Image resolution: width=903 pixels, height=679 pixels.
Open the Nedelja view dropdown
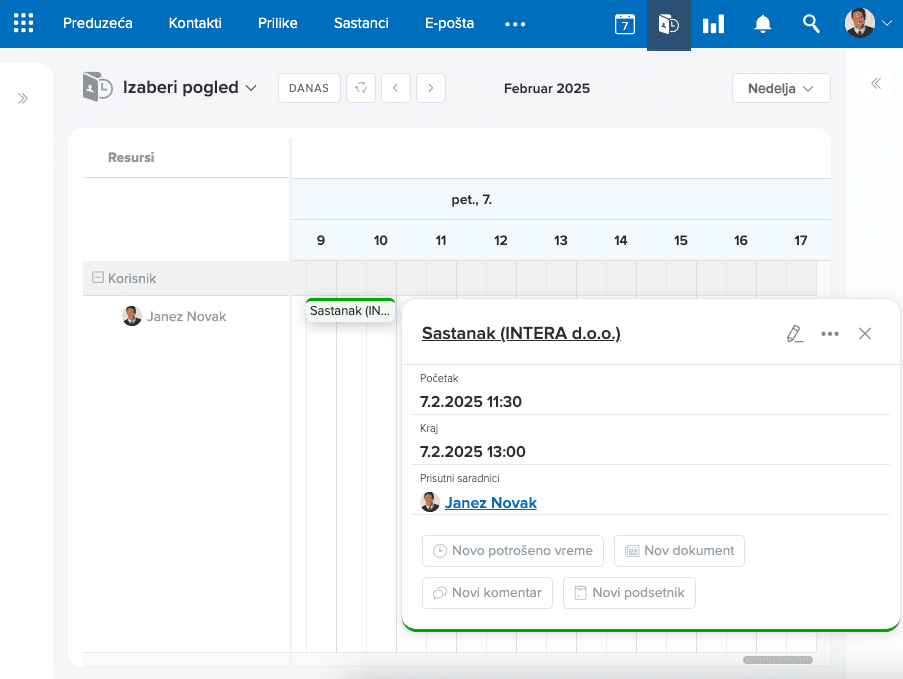(781, 88)
